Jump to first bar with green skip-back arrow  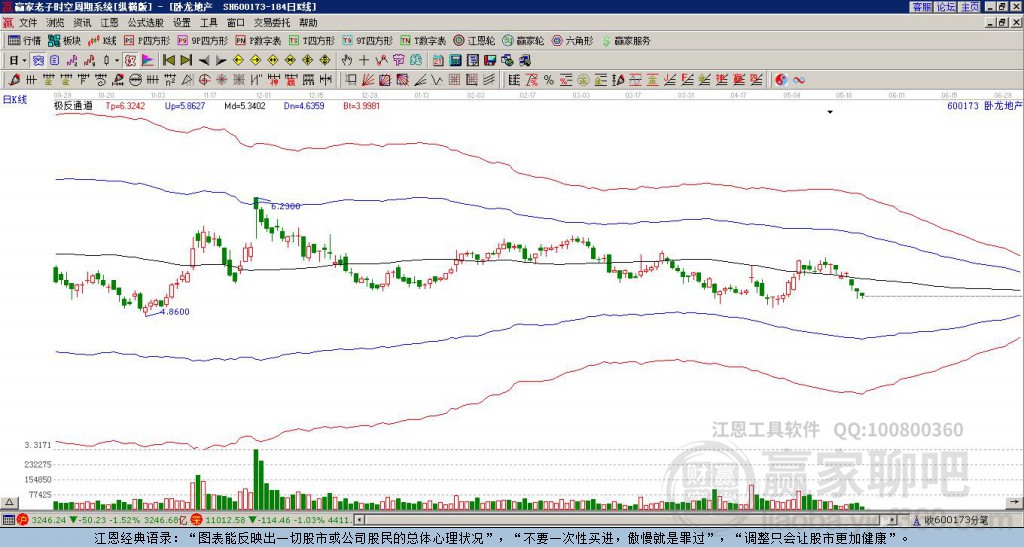pyautogui.click(x=169, y=60)
